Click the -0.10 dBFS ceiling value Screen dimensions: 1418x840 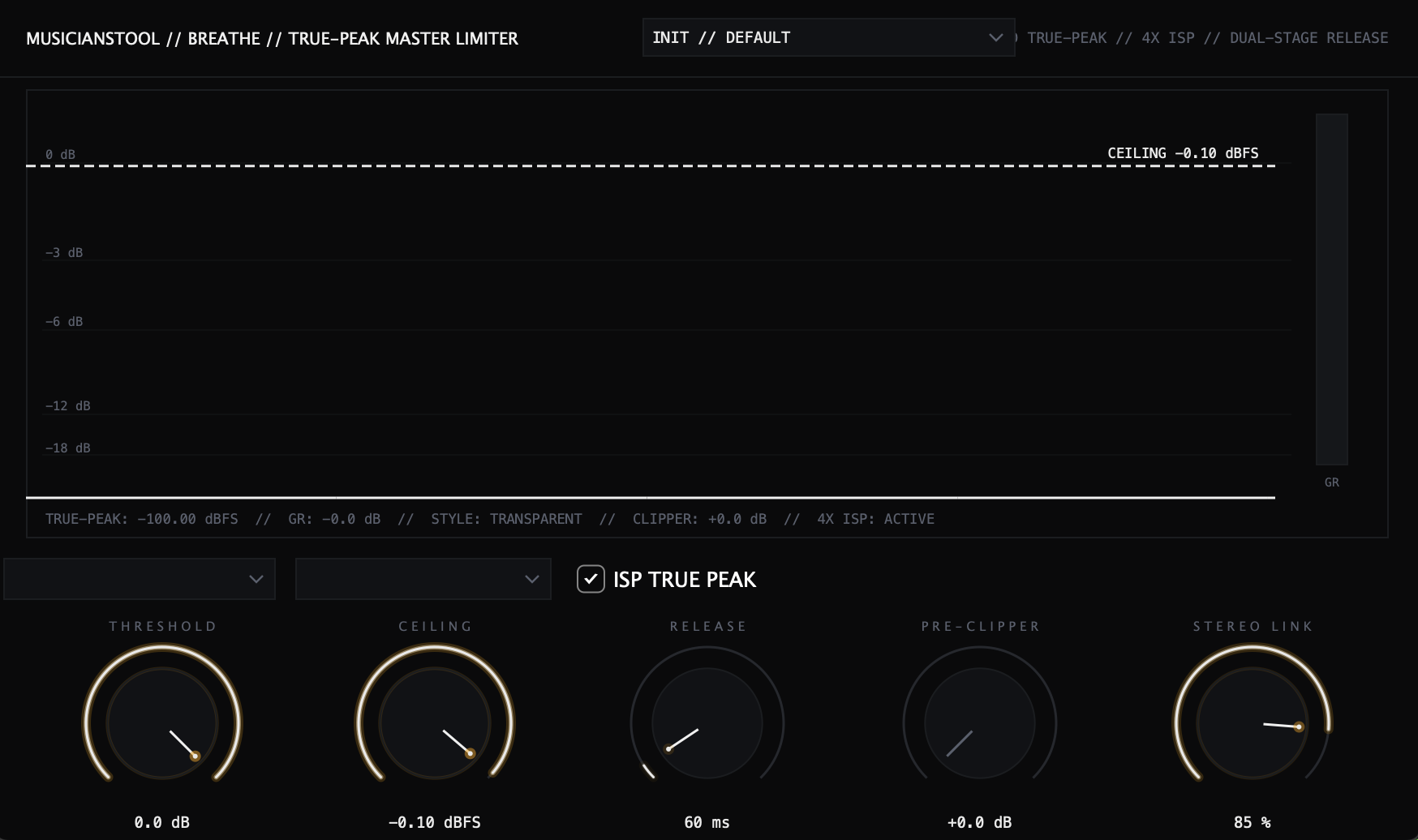(435, 822)
